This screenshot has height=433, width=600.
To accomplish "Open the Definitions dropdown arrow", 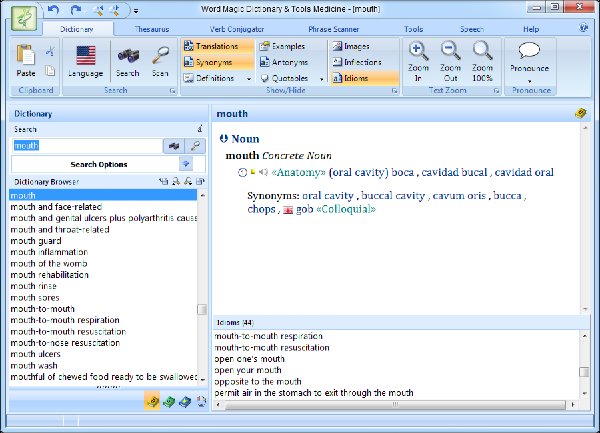I will [249, 79].
